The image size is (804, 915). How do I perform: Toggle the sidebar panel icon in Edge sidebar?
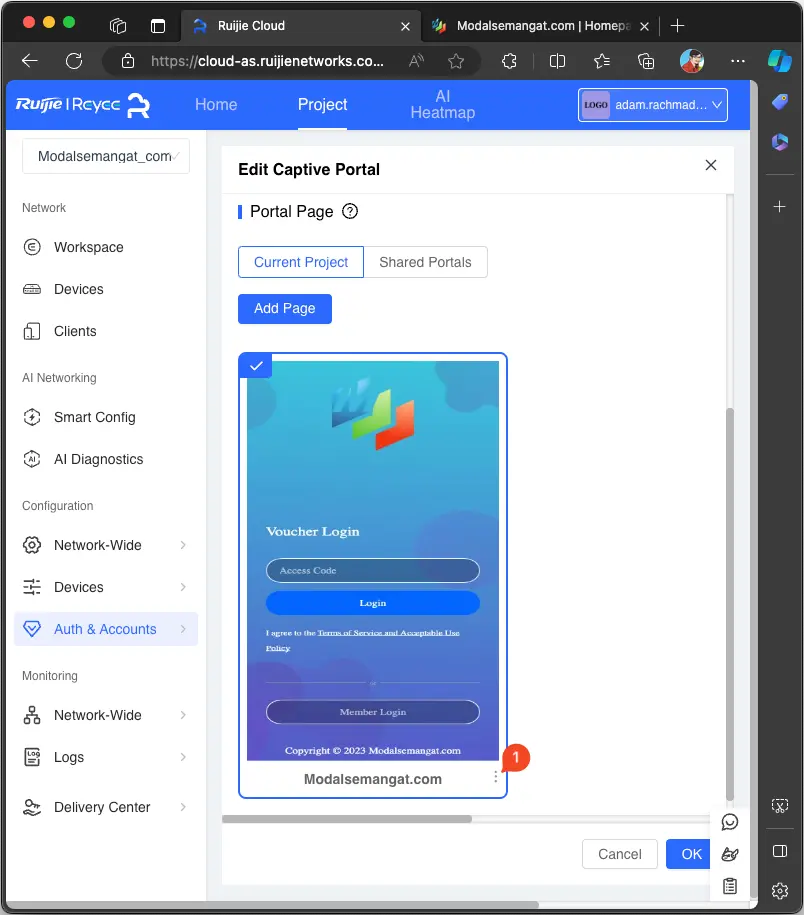click(779, 851)
